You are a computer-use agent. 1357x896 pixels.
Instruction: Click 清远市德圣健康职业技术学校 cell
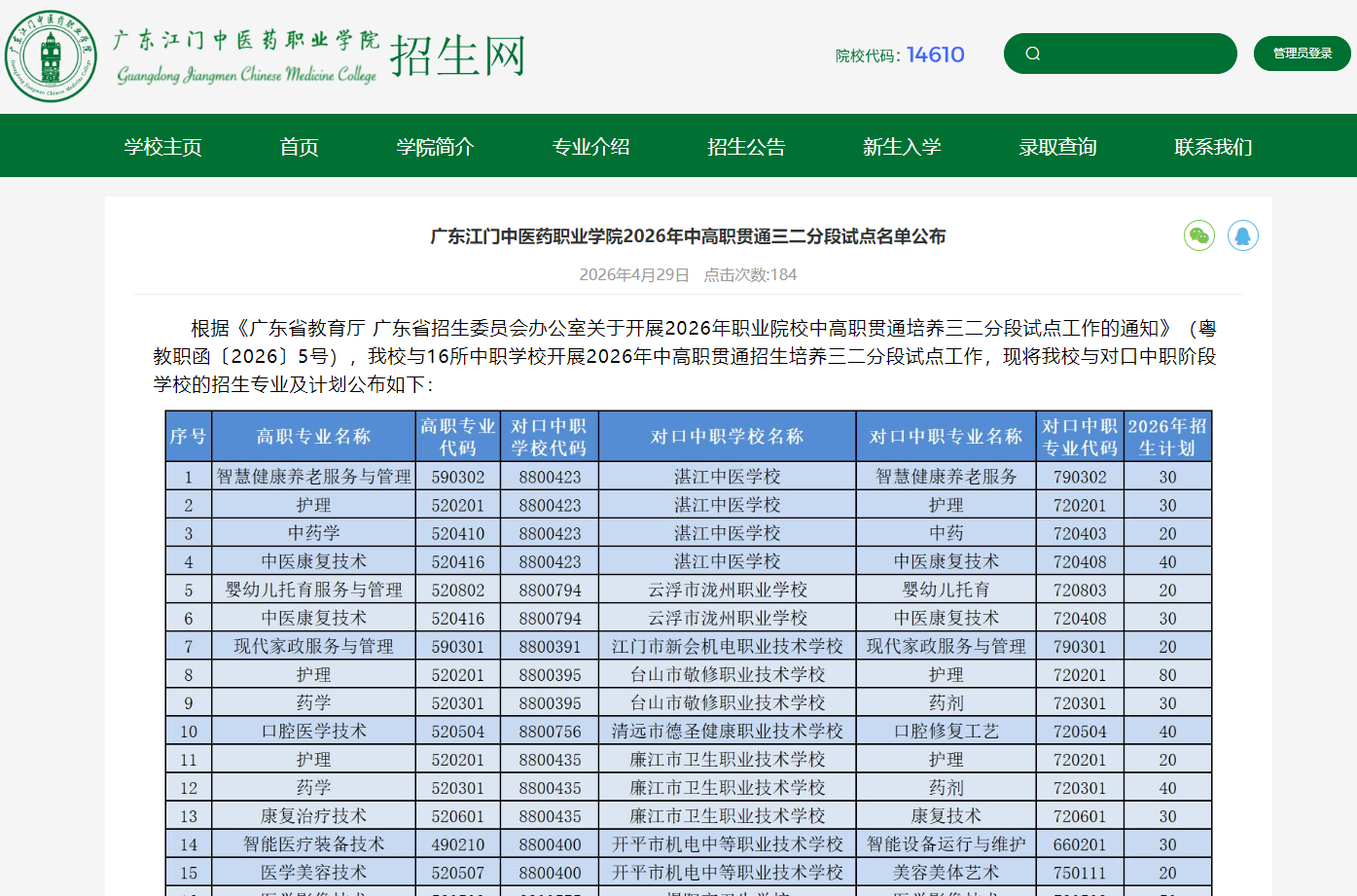pos(728,731)
